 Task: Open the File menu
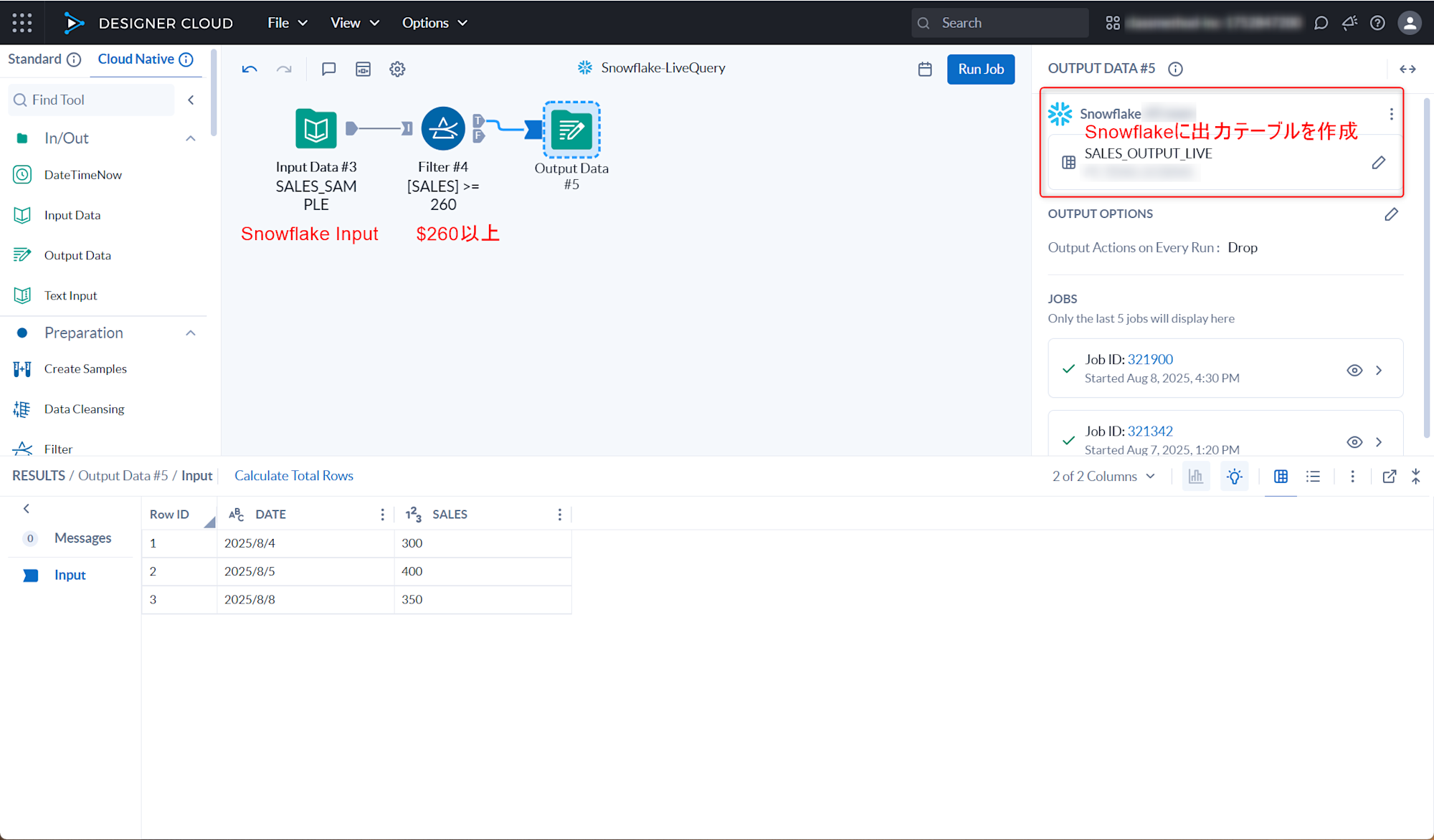click(288, 23)
